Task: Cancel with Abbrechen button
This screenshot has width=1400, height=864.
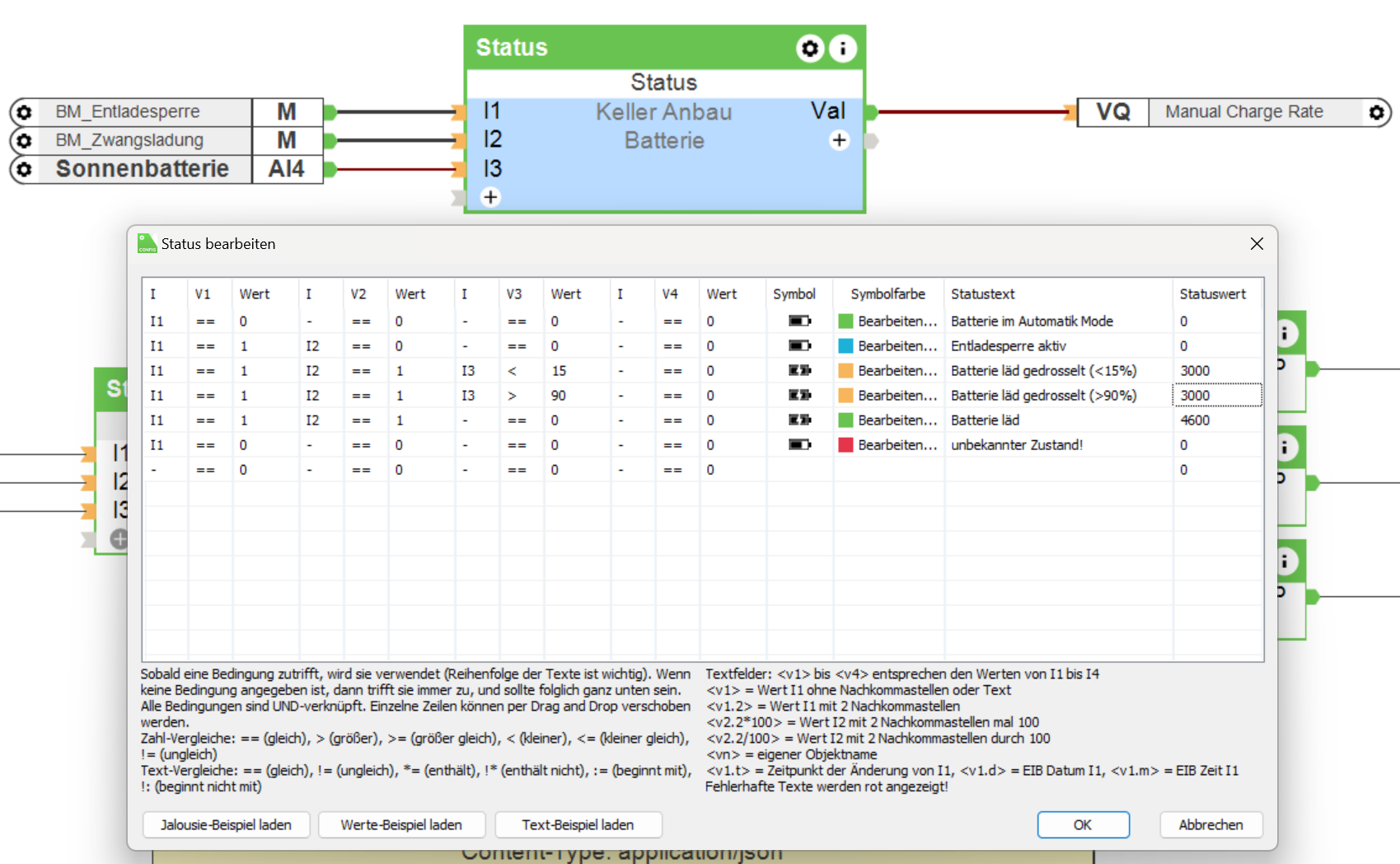Action: tap(1210, 824)
